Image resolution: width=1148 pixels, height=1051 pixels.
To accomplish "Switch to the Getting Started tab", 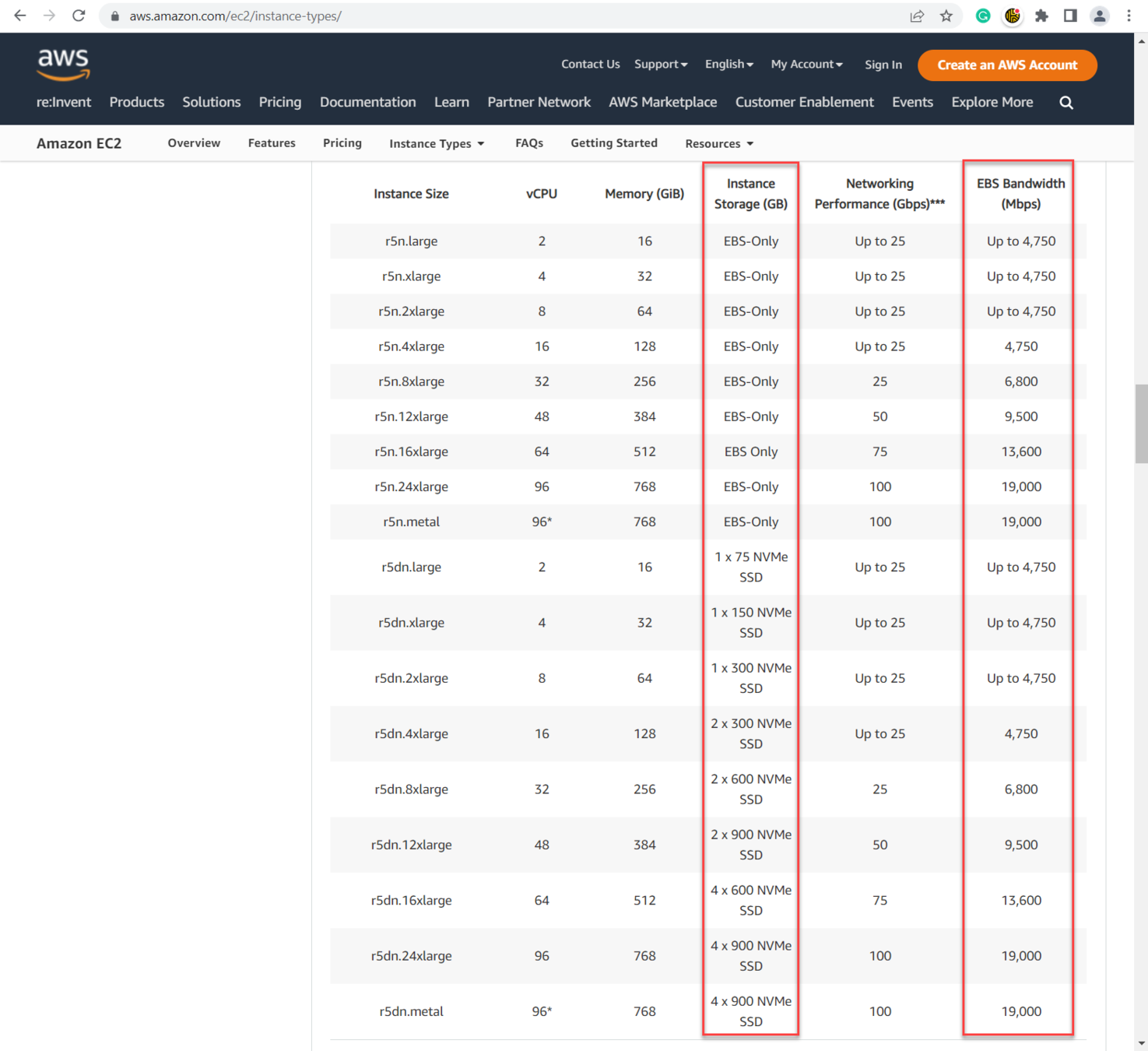I will point(614,143).
